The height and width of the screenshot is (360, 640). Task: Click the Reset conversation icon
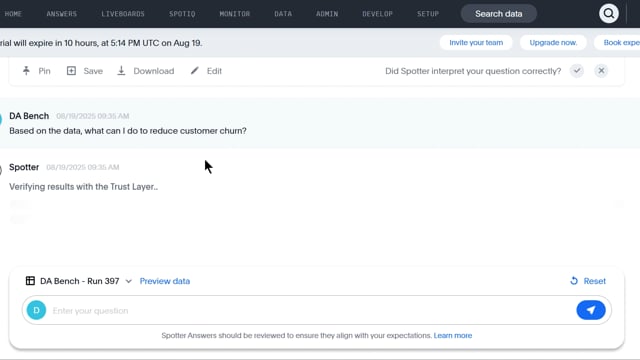pos(574,281)
